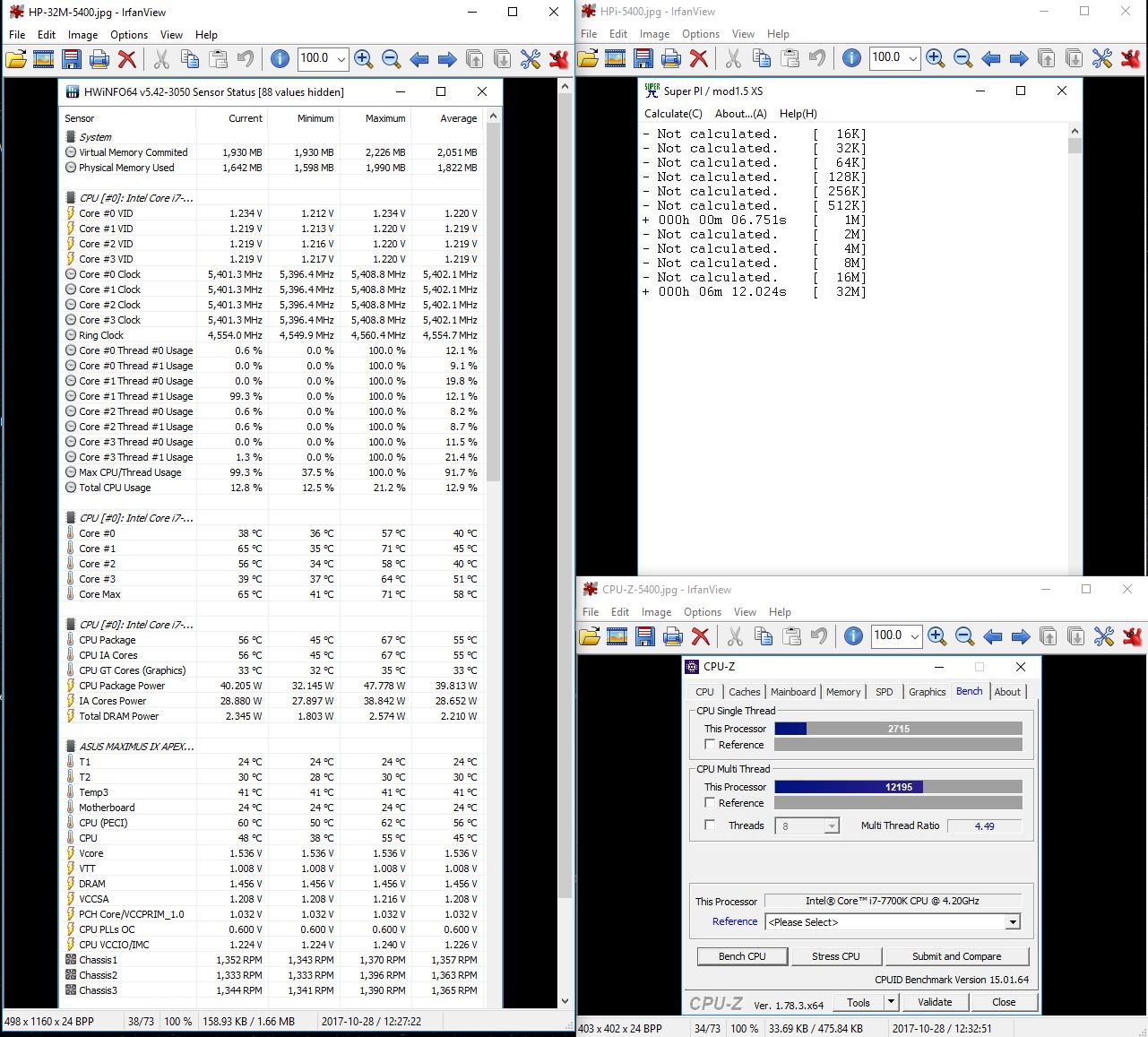Open Image menu in HP-32M-5400.jpg window

82,35
